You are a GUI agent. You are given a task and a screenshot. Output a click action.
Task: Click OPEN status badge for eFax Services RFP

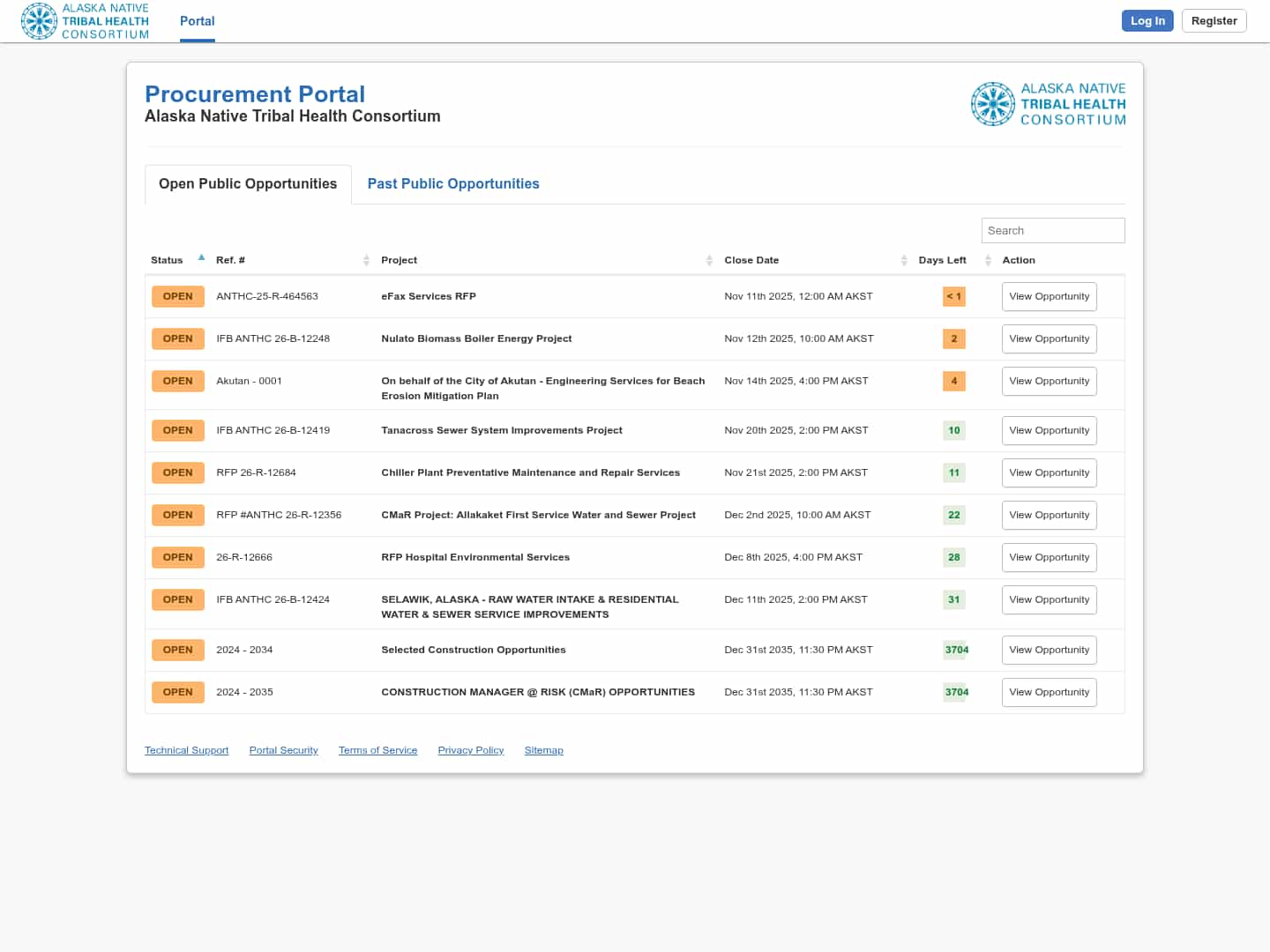(x=177, y=296)
